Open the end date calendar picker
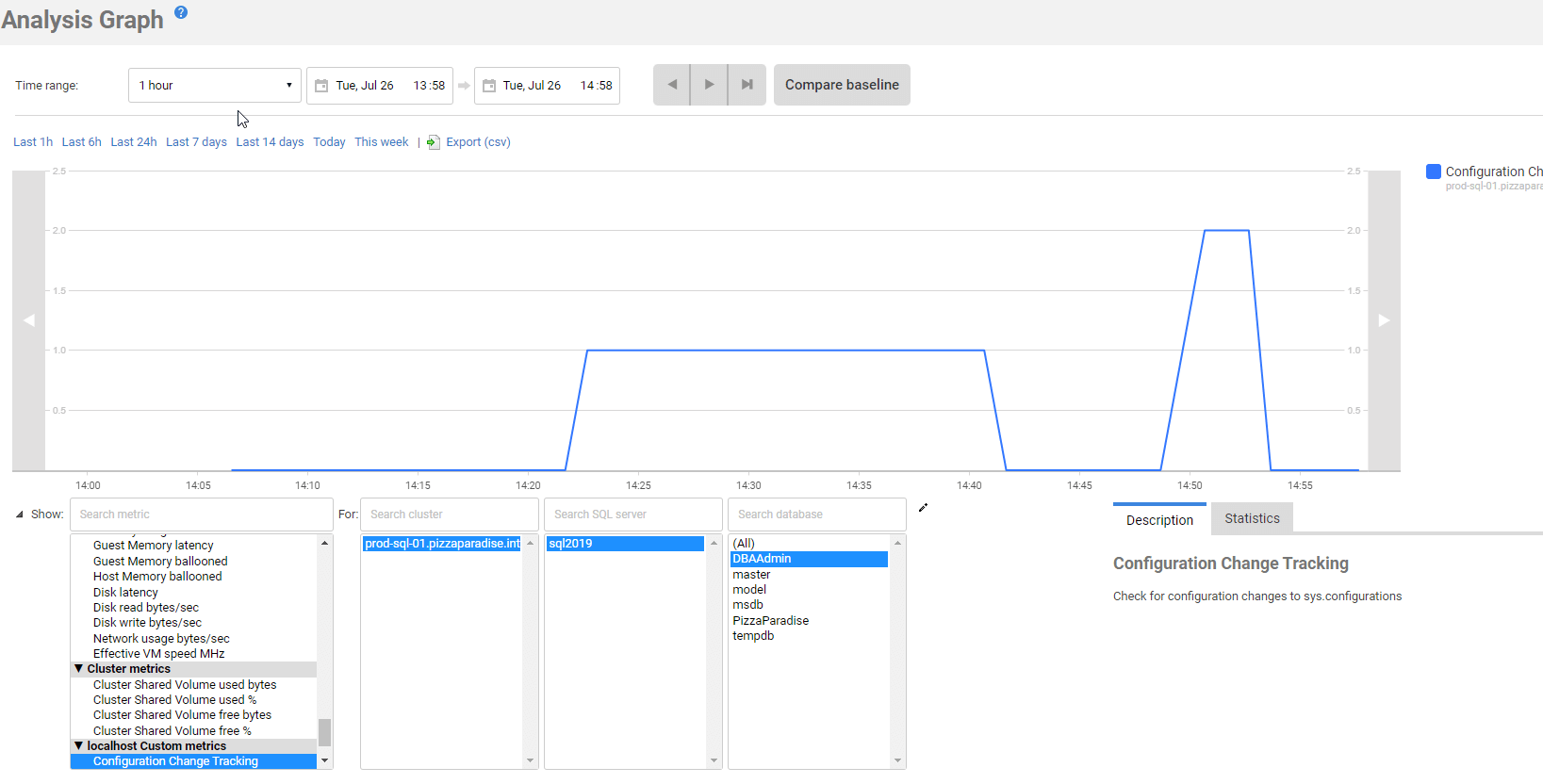Viewport: 1543px width, 784px height. 489,86
